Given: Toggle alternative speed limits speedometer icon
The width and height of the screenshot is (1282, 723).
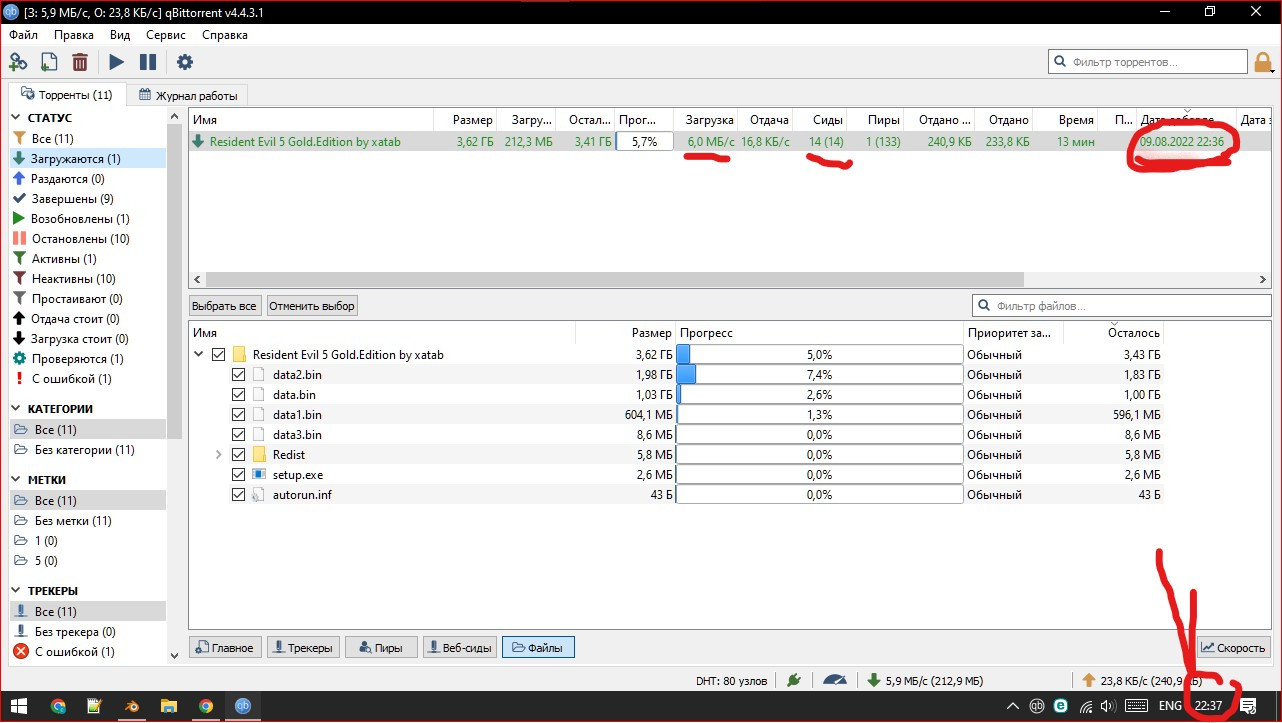Looking at the screenshot, I should (x=835, y=680).
